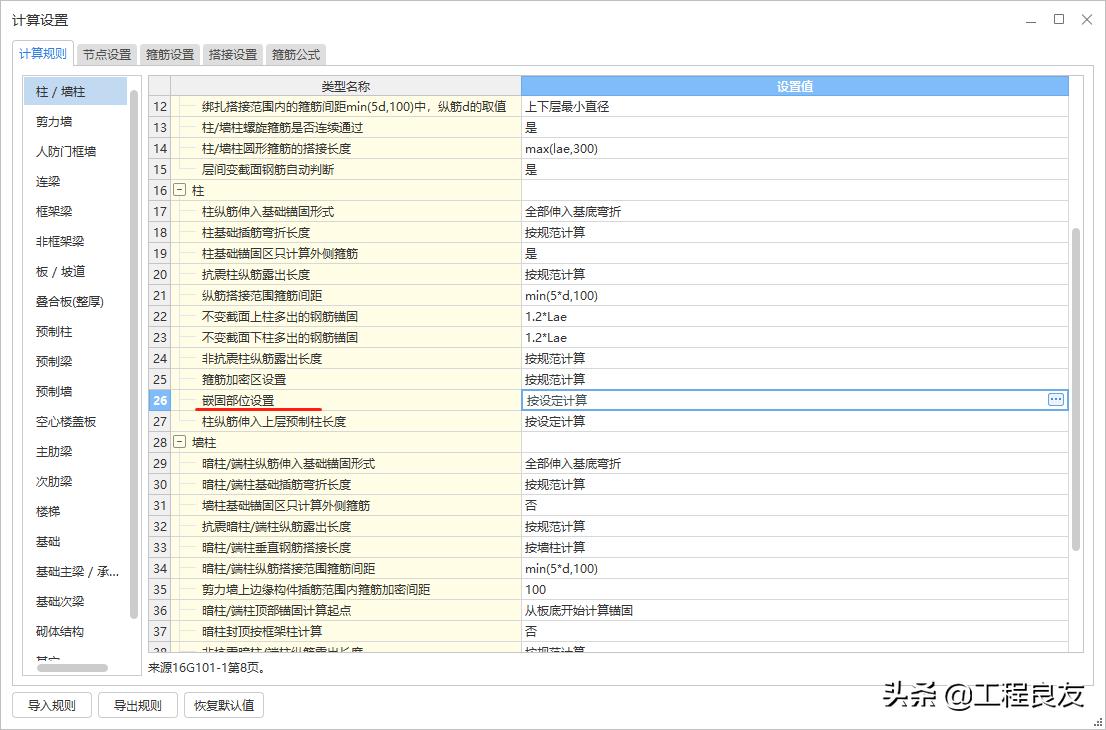
Task: Collapse the 墙柱 tree node
Action: pos(178,442)
